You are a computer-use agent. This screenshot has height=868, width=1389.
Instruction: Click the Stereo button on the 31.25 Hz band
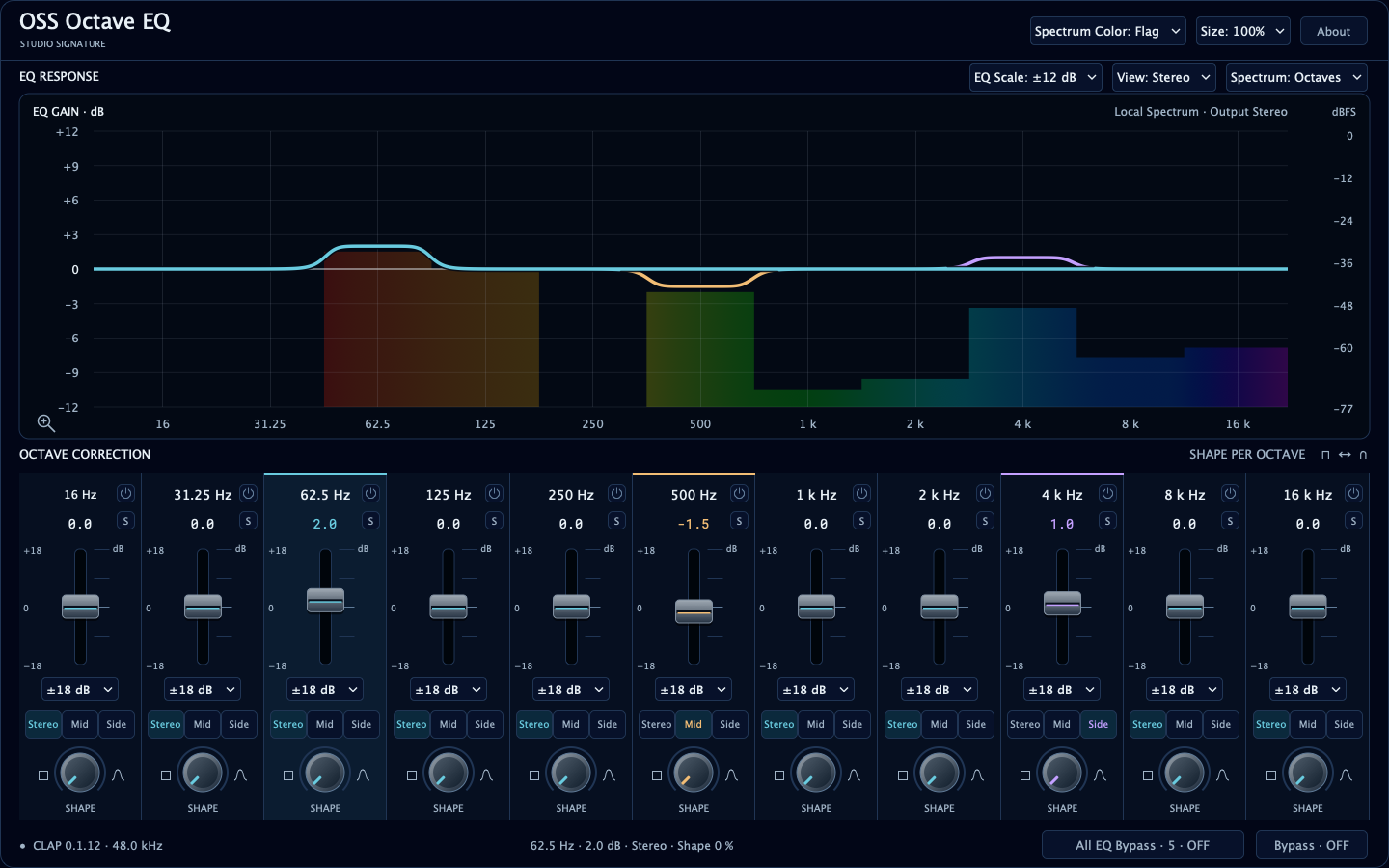tap(165, 724)
